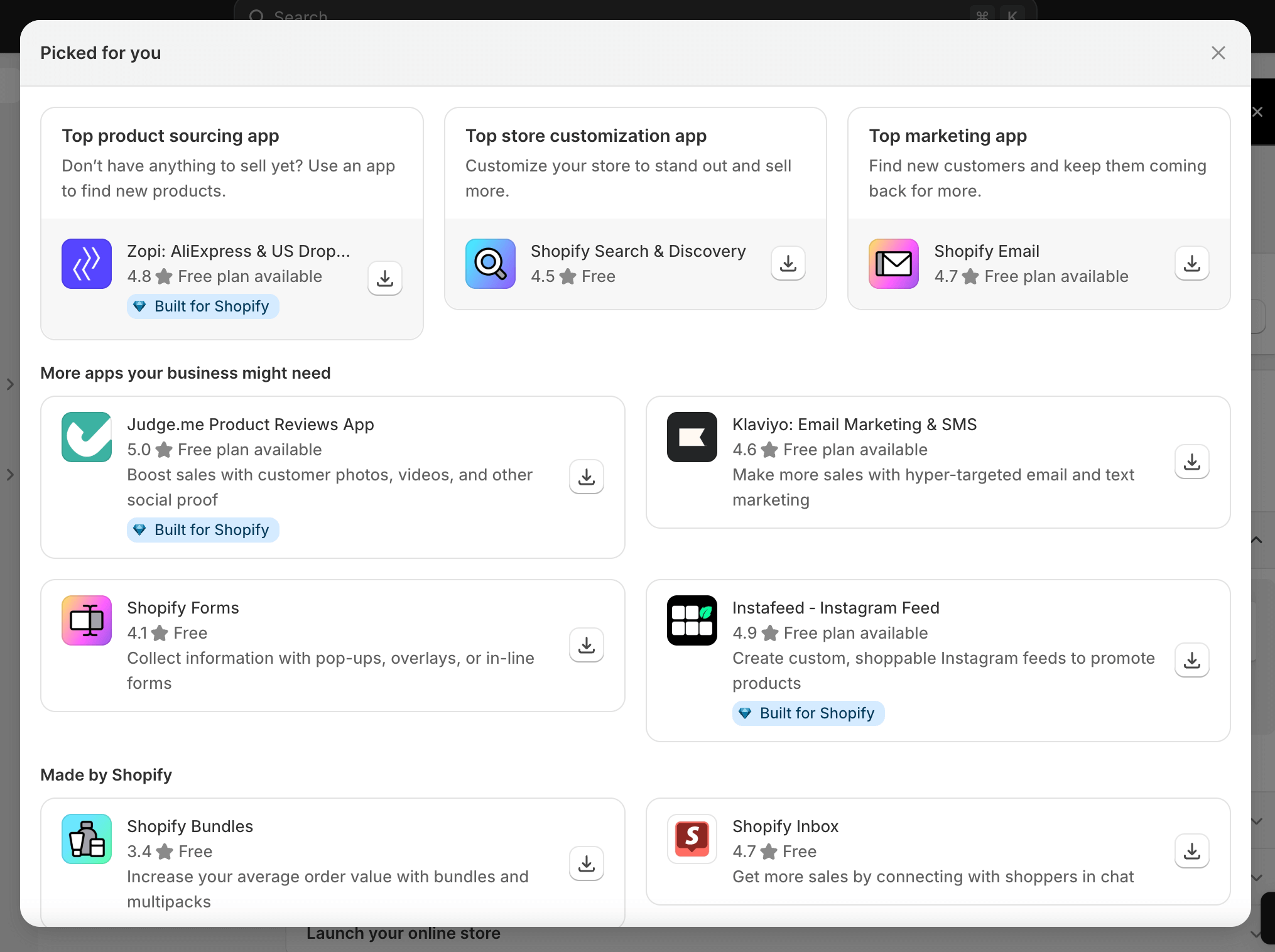Open Judge.me Product Reviews App title
This screenshot has width=1275, height=952.
click(251, 425)
